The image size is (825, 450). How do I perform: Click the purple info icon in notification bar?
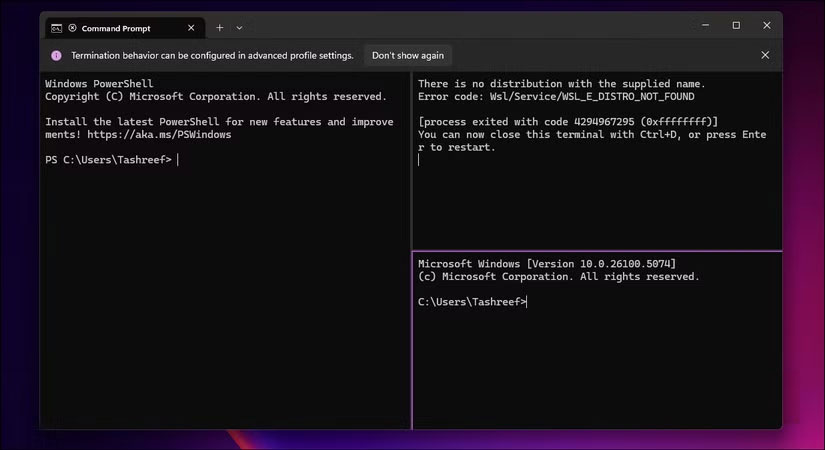[x=56, y=55]
